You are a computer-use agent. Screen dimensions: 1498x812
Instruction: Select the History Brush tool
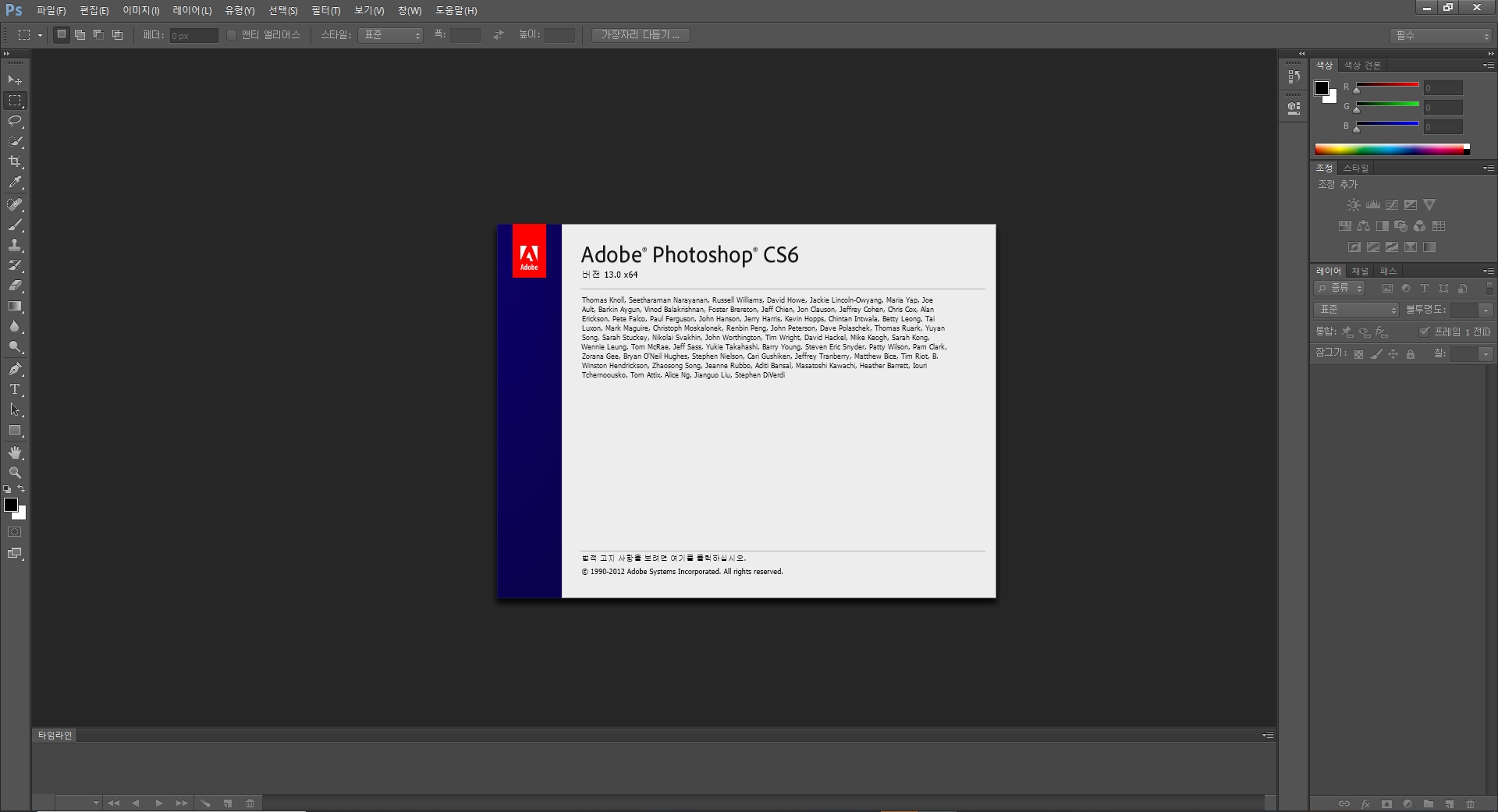(x=15, y=265)
